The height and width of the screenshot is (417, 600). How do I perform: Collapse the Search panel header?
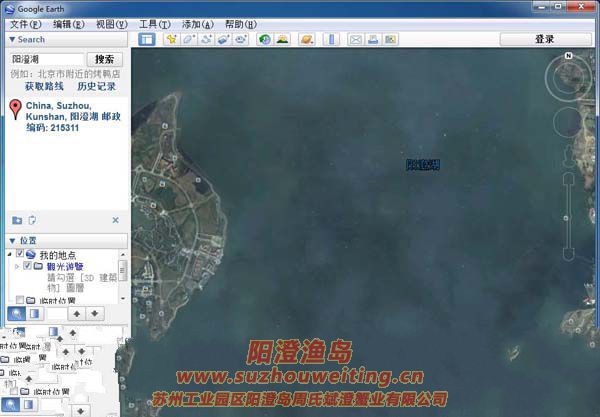click(12, 40)
